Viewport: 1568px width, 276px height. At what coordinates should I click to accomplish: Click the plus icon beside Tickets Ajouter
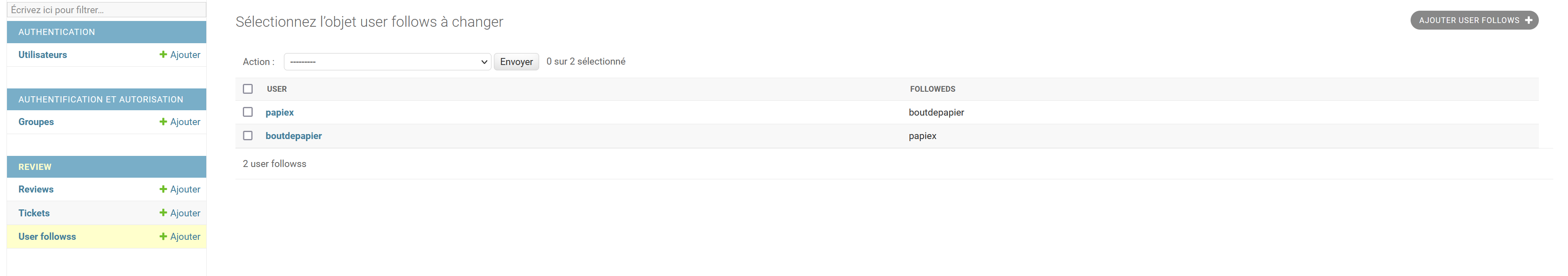[x=163, y=213]
